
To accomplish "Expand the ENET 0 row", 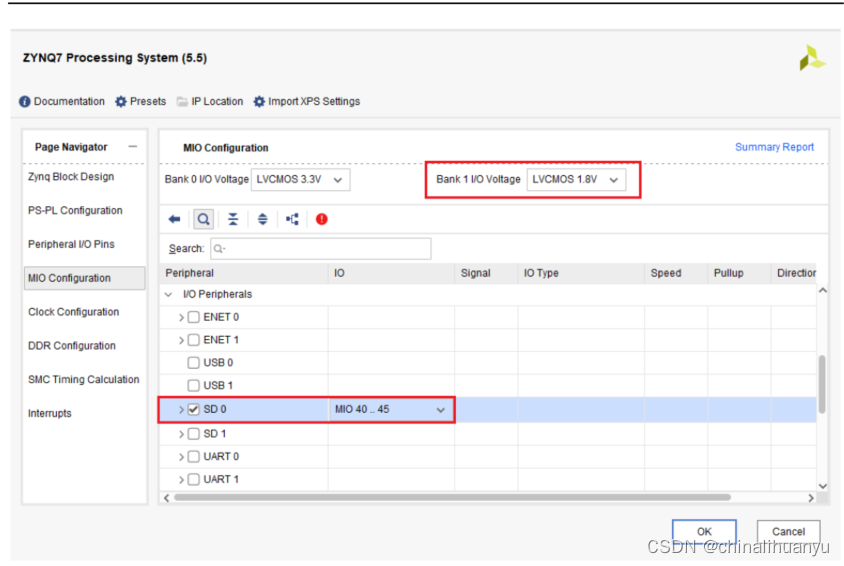I will pos(181,317).
